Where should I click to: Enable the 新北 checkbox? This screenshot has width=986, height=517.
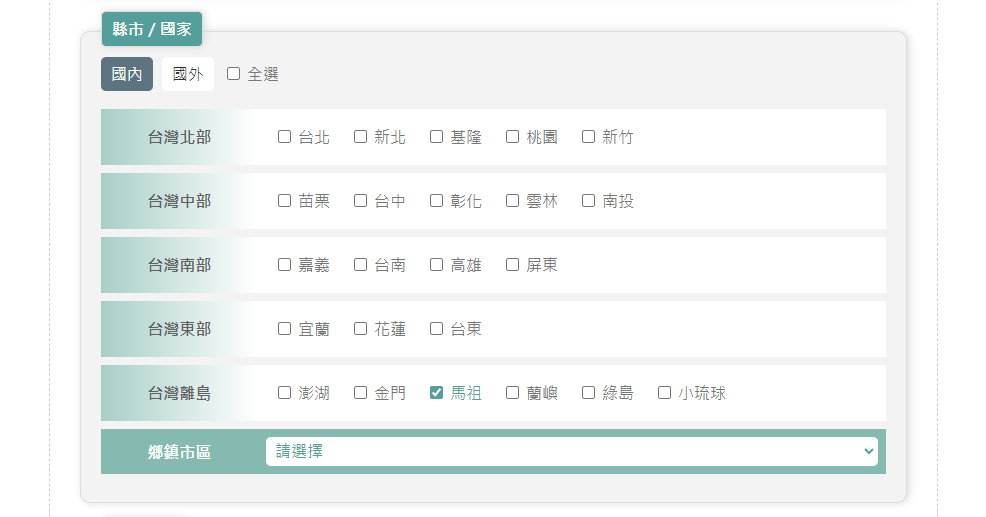pyautogui.click(x=361, y=137)
